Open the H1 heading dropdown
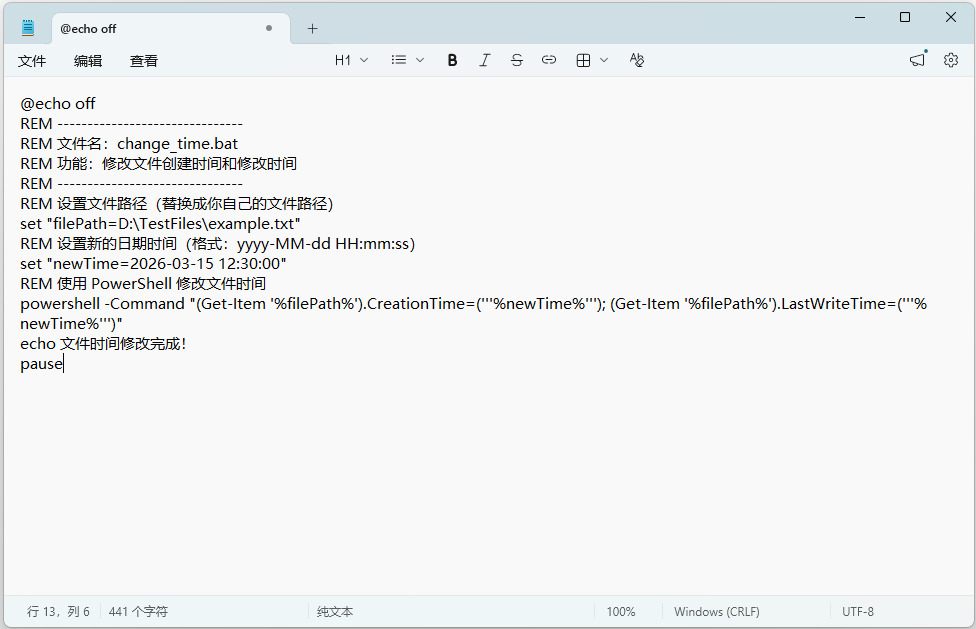 [351, 60]
